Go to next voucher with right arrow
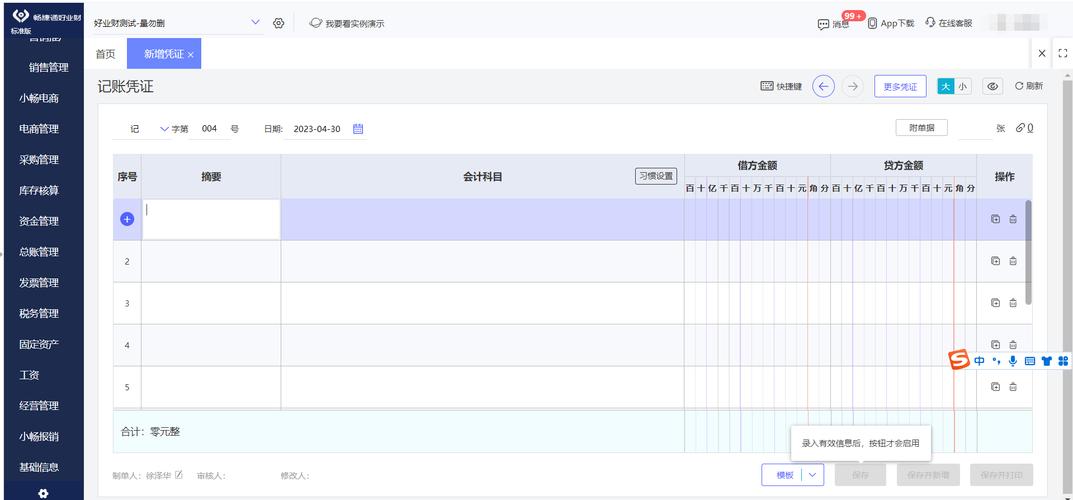The image size is (1073, 500). pyautogui.click(x=852, y=86)
